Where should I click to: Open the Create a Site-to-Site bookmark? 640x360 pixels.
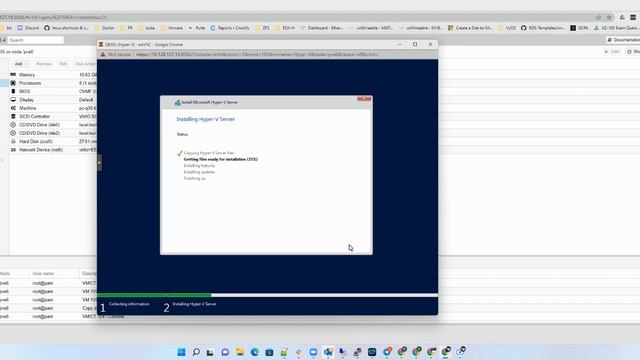pos(470,28)
